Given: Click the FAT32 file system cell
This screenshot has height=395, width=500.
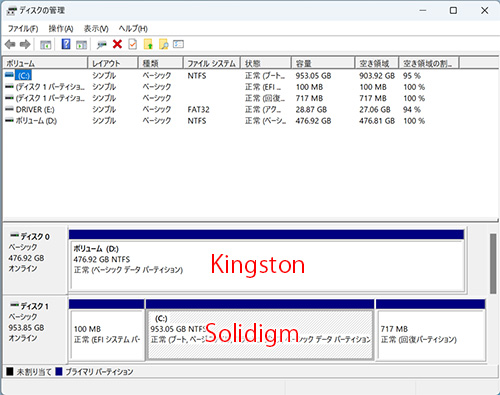Looking at the screenshot, I should tap(198, 109).
